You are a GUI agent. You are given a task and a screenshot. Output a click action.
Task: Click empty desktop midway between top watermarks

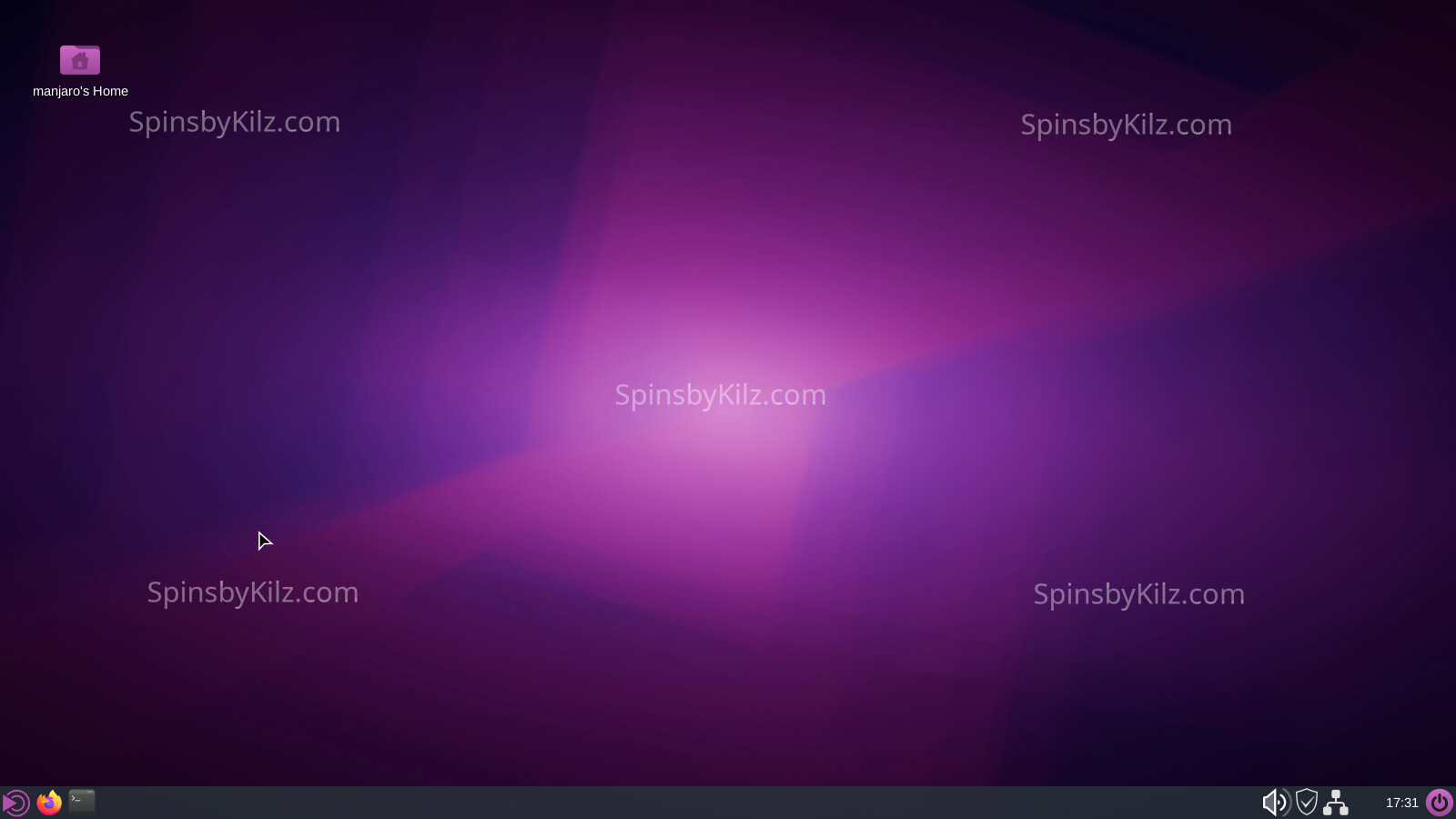click(680, 123)
